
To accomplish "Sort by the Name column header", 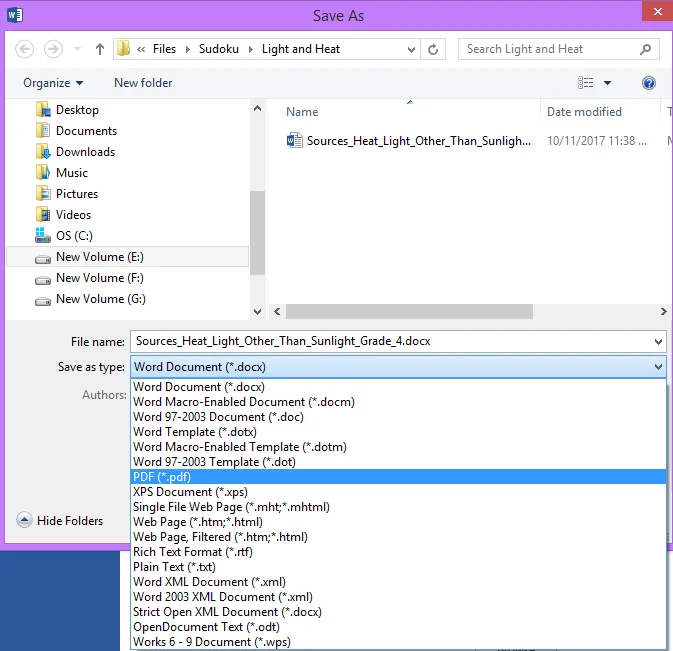I will tap(302, 112).
